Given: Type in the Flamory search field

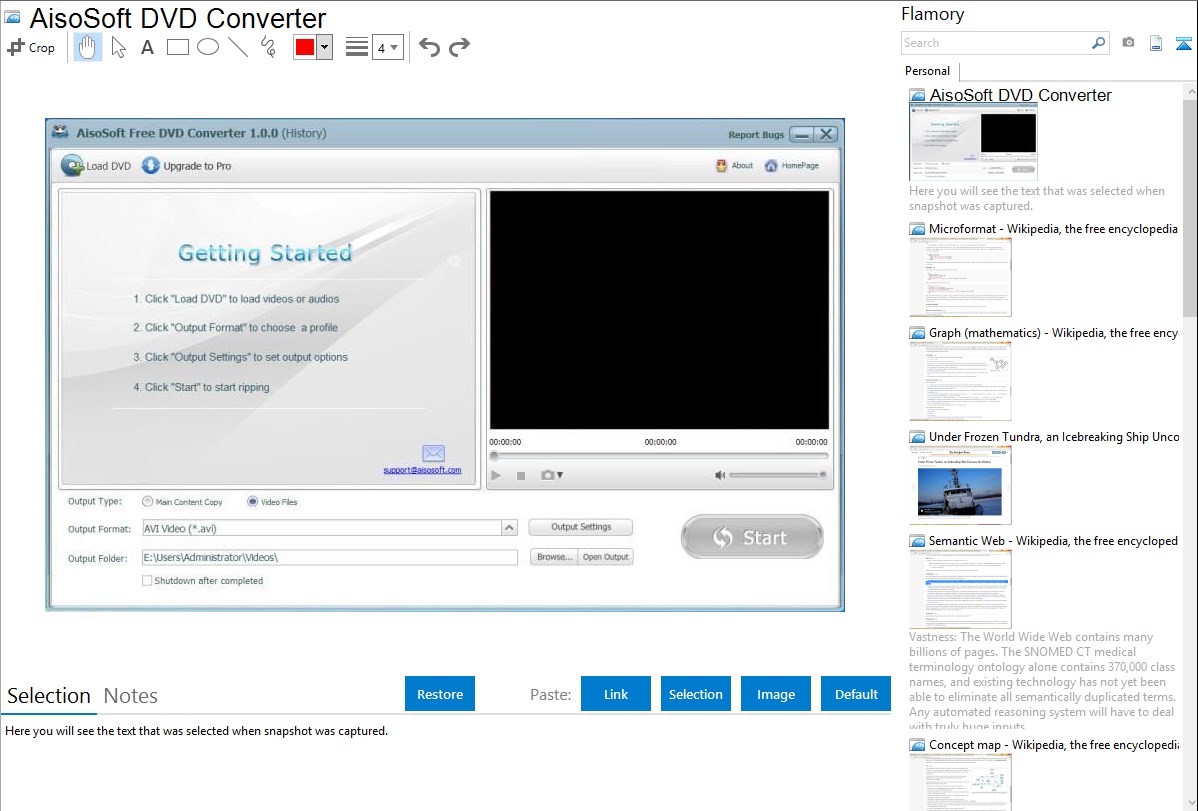Looking at the screenshot, I should 995,43.
